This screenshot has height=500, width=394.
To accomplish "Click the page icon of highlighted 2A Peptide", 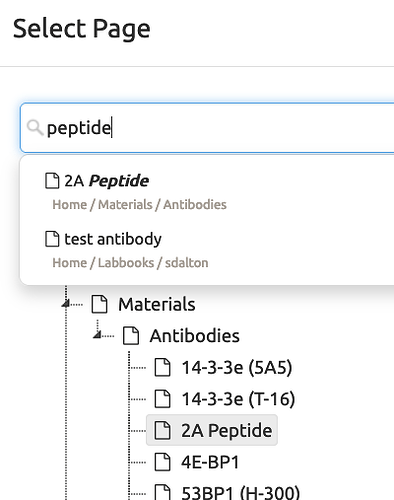I will 163,430.
